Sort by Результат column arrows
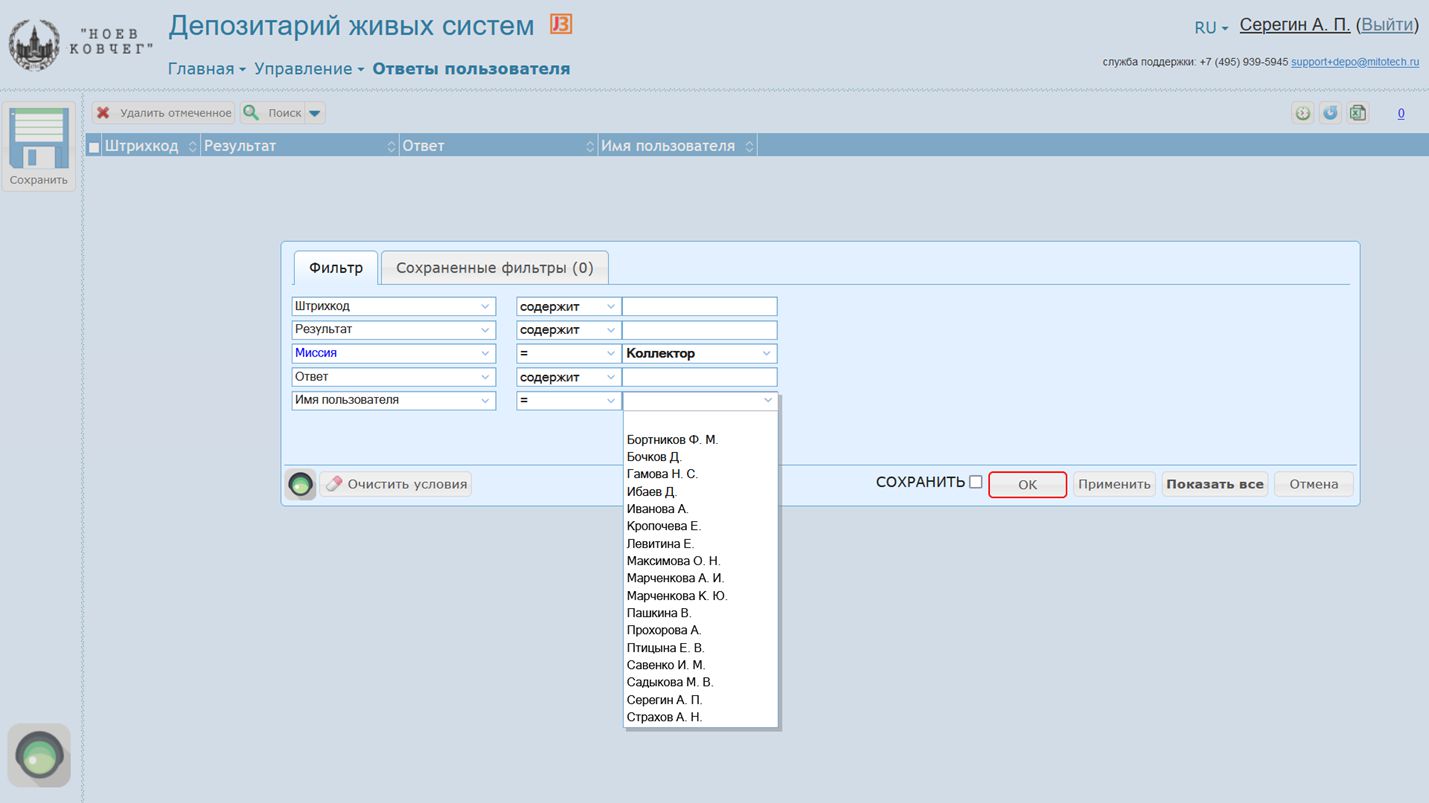 391,146
